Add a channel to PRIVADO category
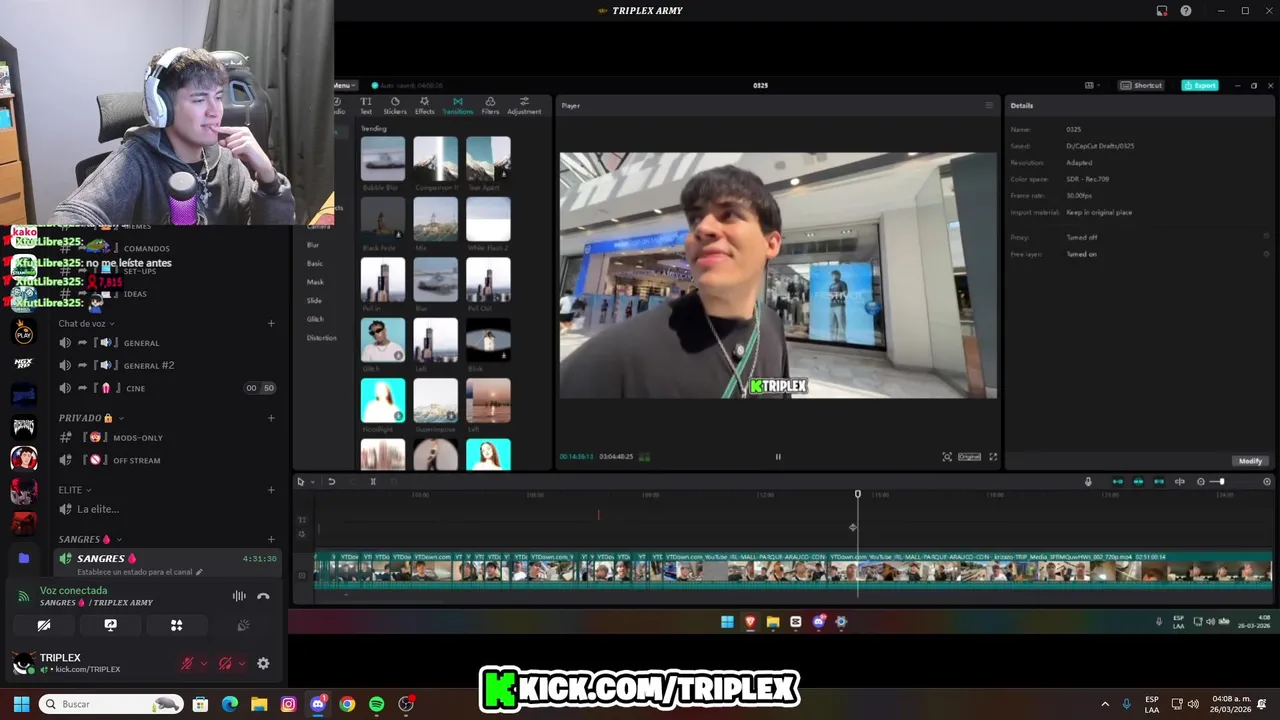The image size is (1280, 720). tap(271, 418)
